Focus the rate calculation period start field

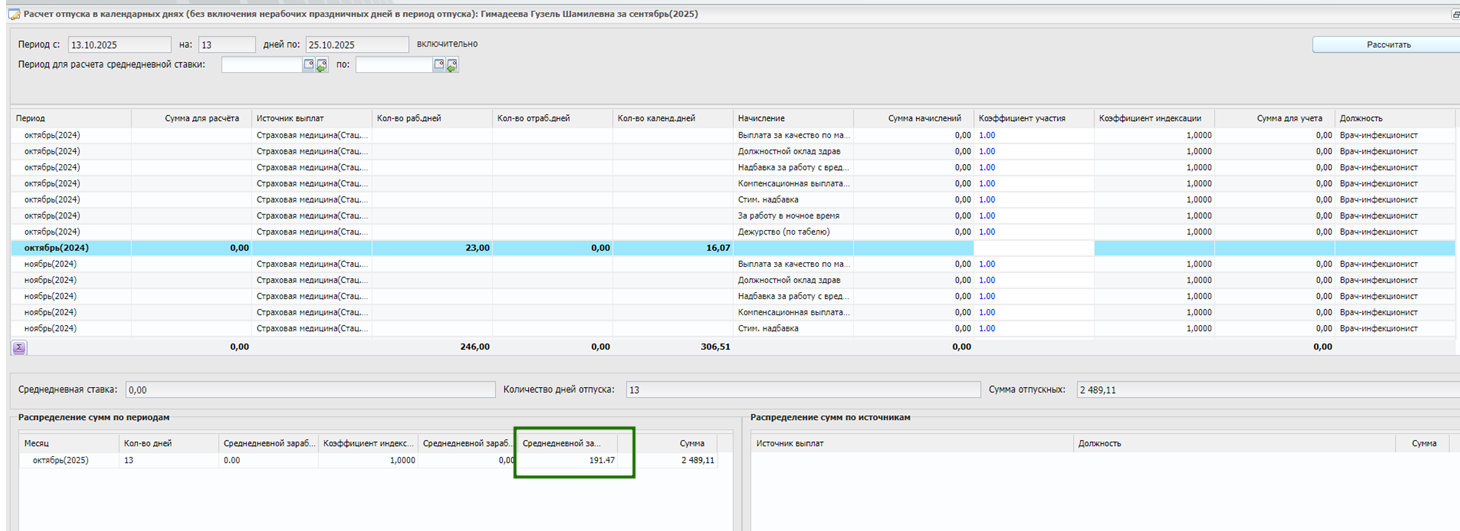click(262, 65)
